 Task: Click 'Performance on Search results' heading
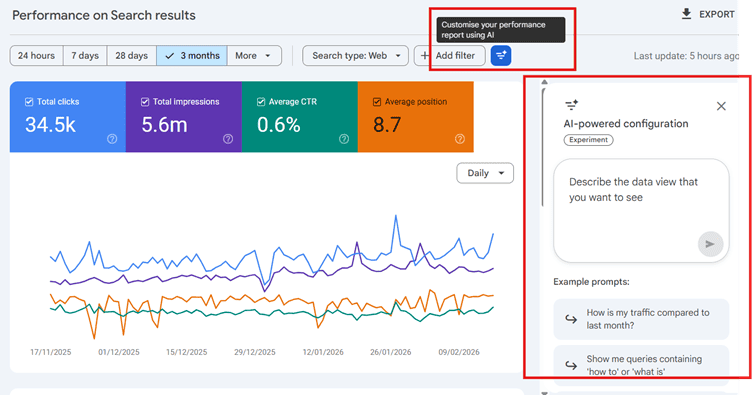[x=104, y=15]
